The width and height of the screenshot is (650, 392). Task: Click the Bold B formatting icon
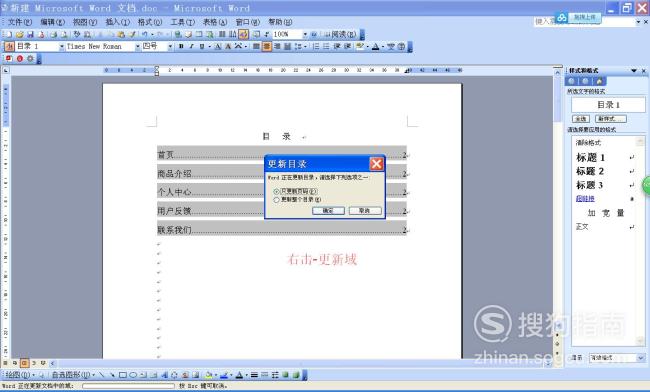pyautogui.click(x=181, y=46)
